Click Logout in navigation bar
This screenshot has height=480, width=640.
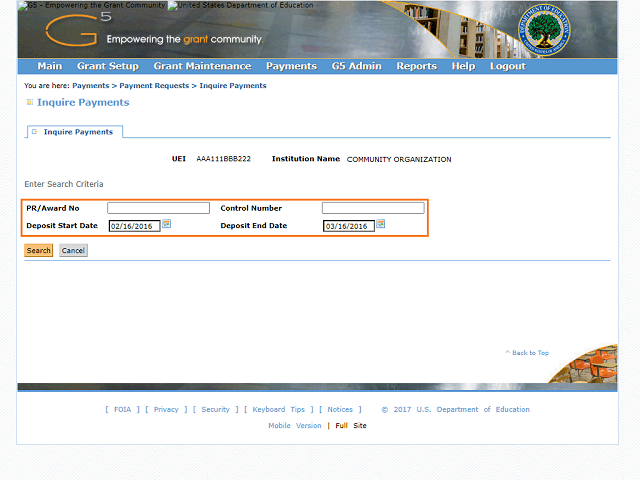pos(508,66)
